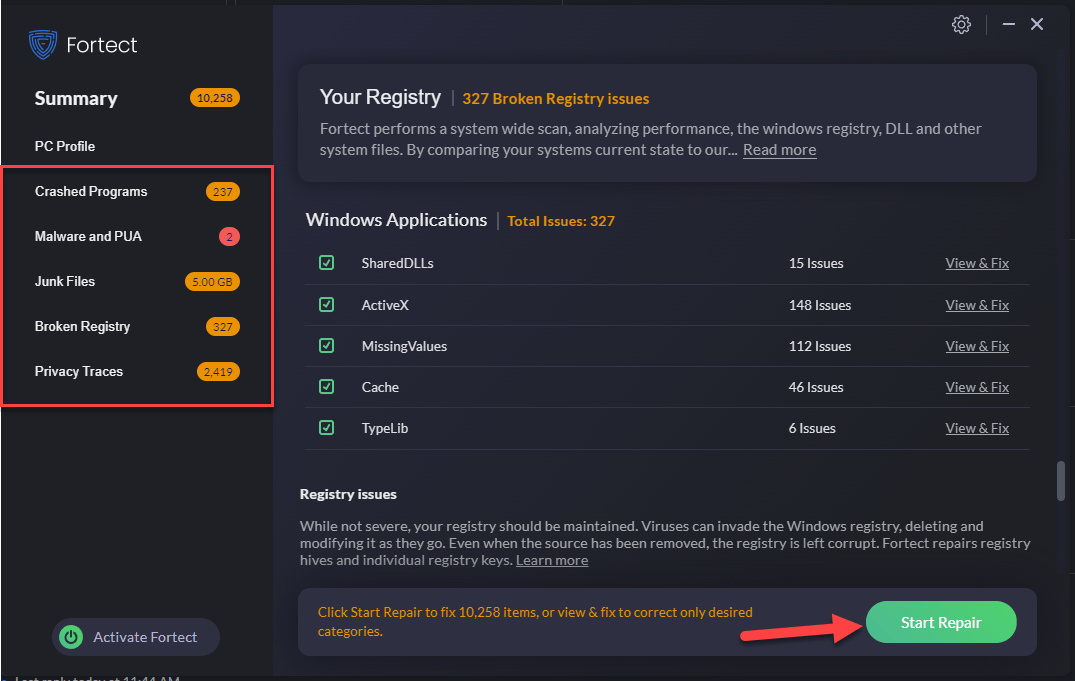Select Broken Registry in sidebar

click(x=82, y=327)
